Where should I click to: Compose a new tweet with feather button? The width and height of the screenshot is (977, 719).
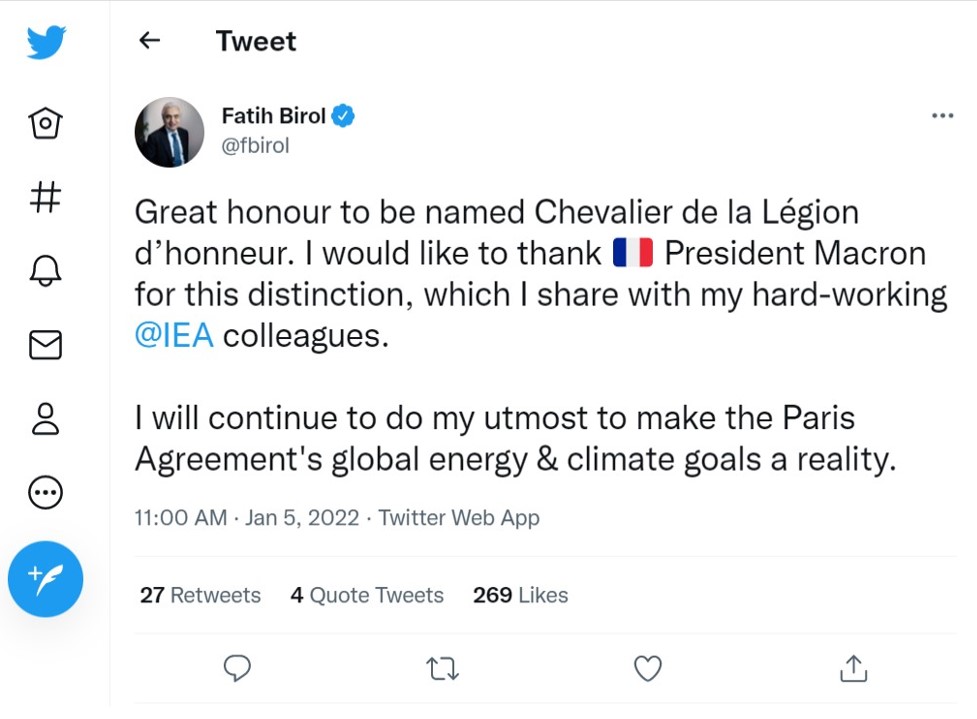click(46, 579)
